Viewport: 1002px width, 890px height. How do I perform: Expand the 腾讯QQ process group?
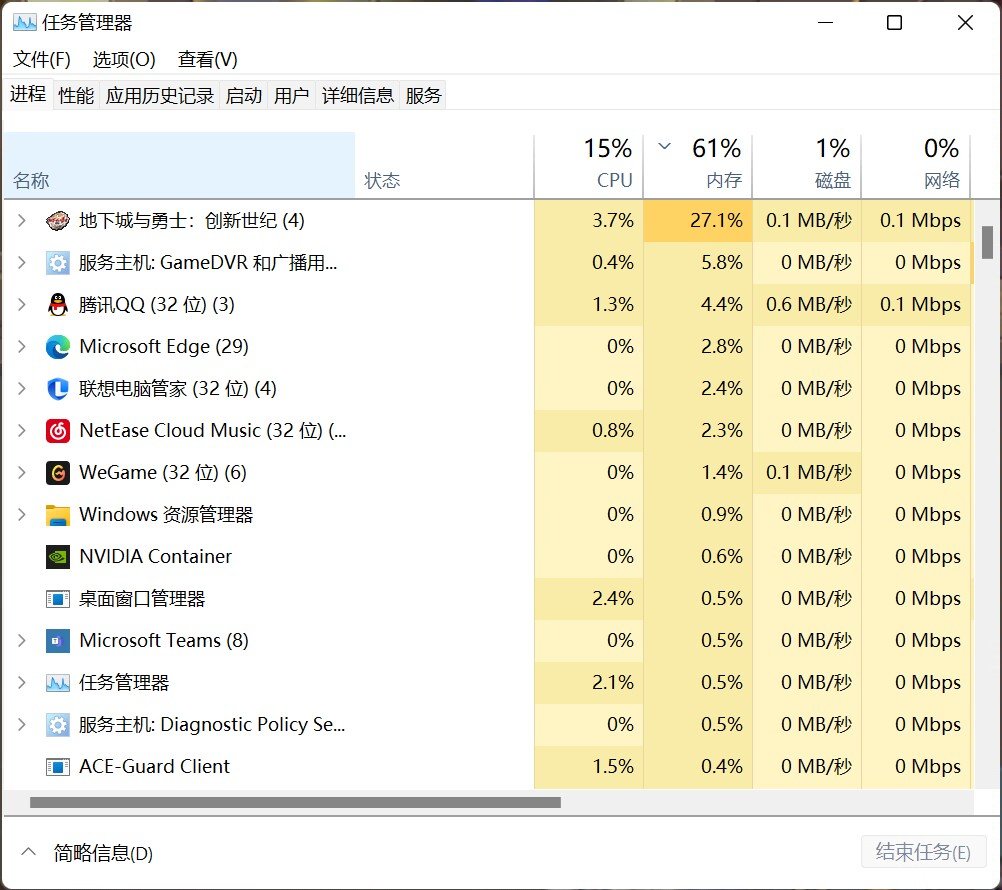click(x=22, y=305)
